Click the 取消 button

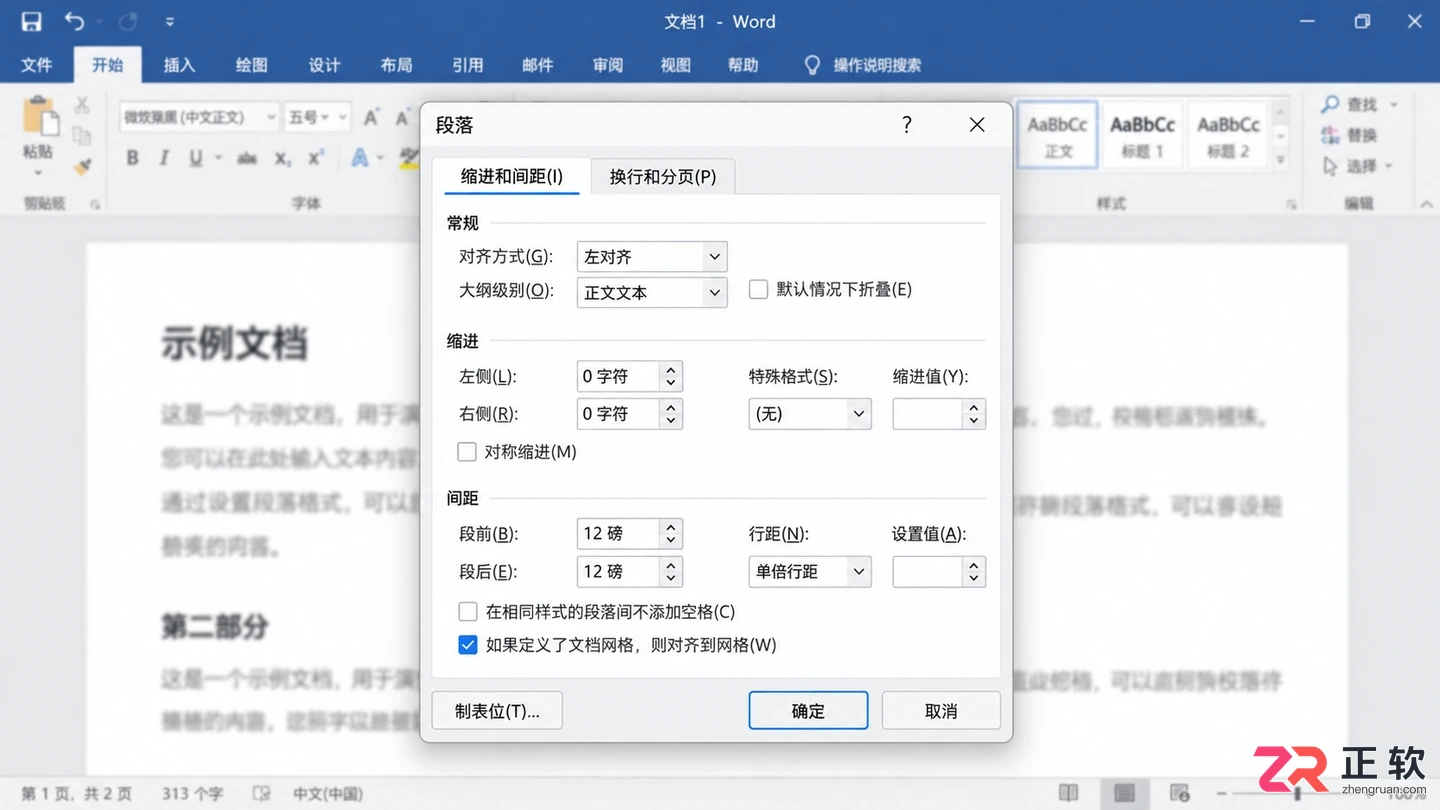(x=941, y=711)
